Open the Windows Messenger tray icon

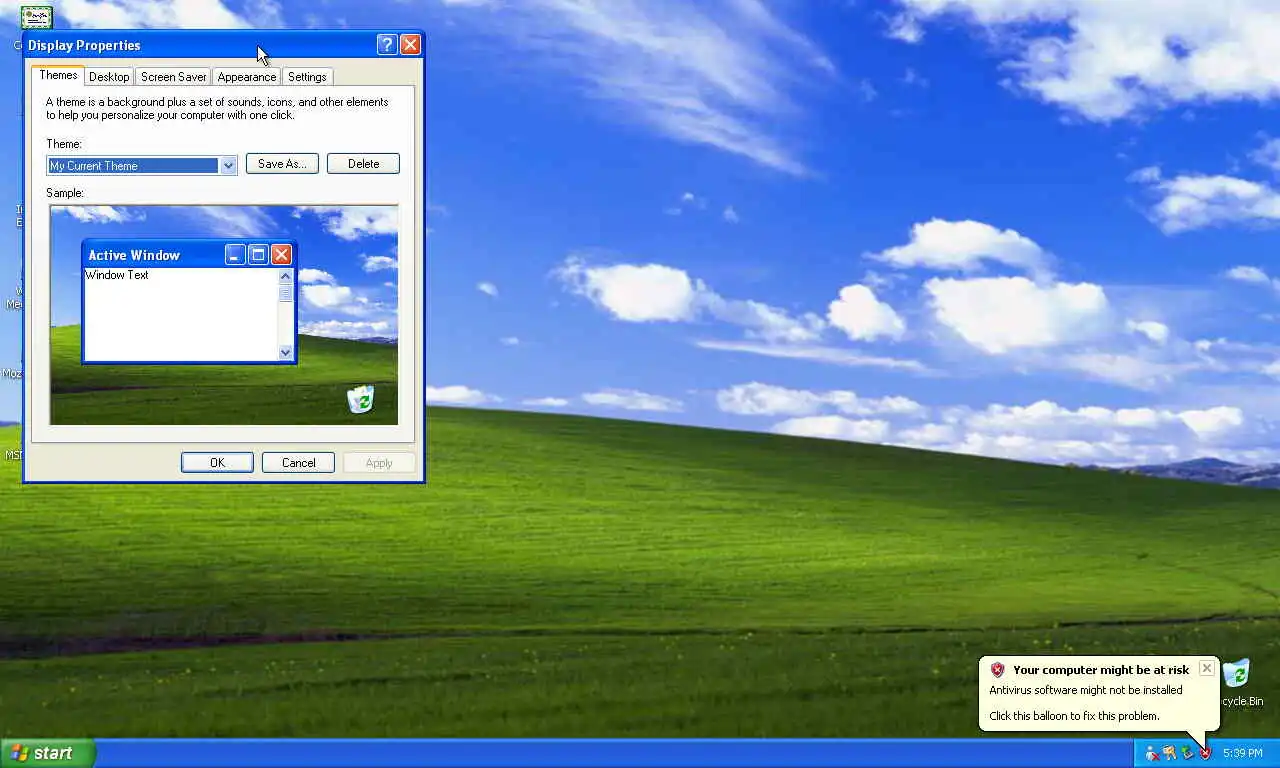1152,753
